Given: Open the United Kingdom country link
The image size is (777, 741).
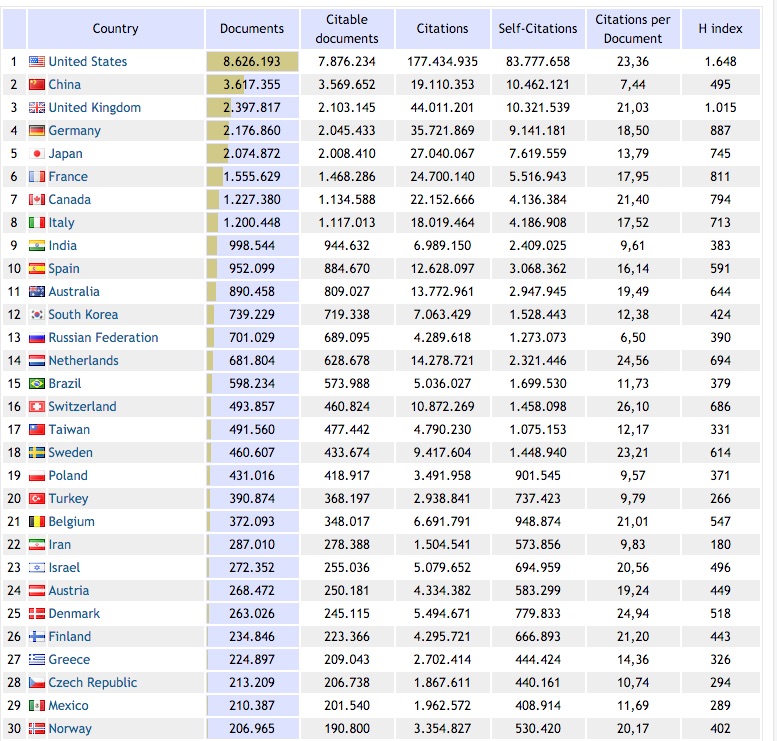Looking at the screenshot, I should 94,108.
